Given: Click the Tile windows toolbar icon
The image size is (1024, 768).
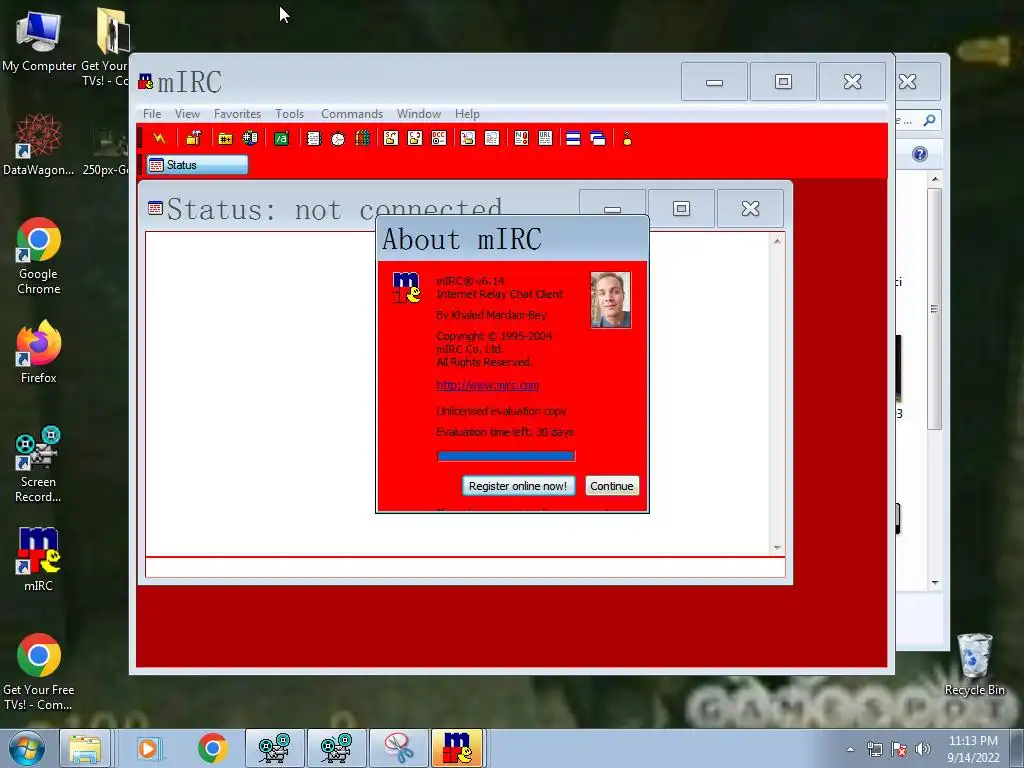Looking at the screenshot, I should (573, 138).
